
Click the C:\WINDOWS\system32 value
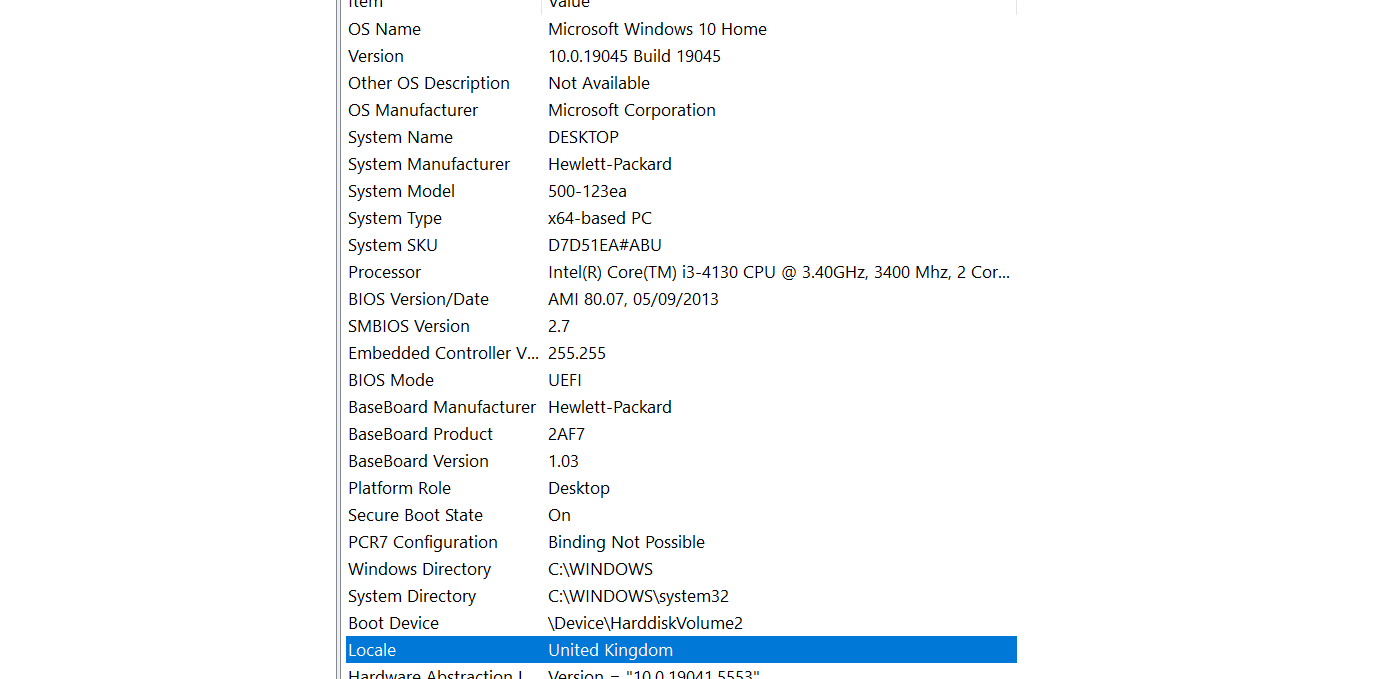[x=638, y=596]
